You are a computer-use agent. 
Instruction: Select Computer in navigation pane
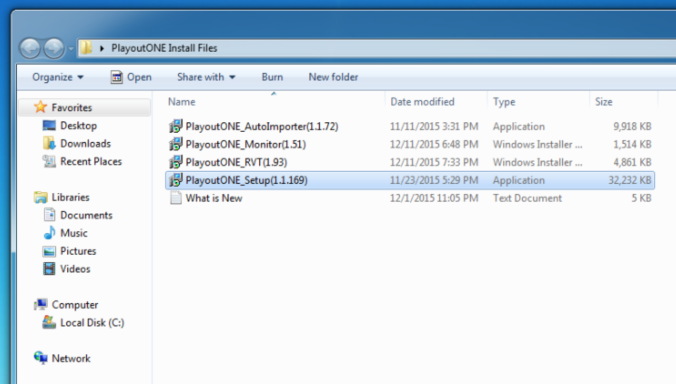(75, 305)
